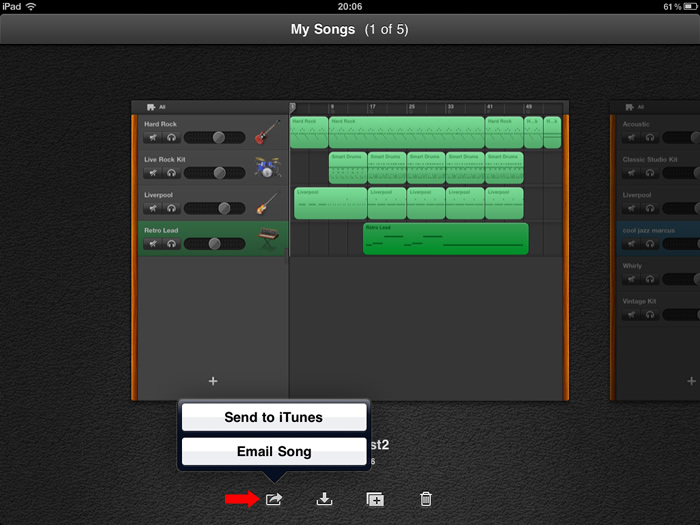Select the Liverpool bass guitar icon

(267, 203)
